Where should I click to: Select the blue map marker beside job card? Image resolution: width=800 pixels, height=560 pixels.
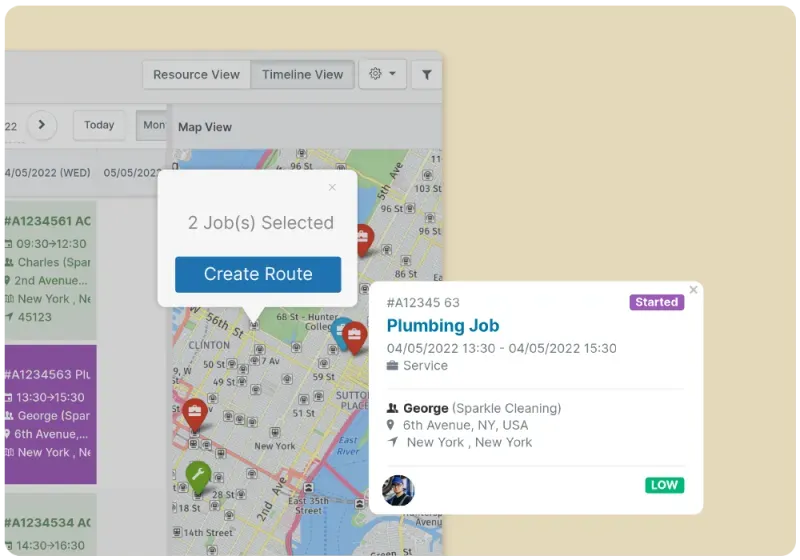coord(342,331)
